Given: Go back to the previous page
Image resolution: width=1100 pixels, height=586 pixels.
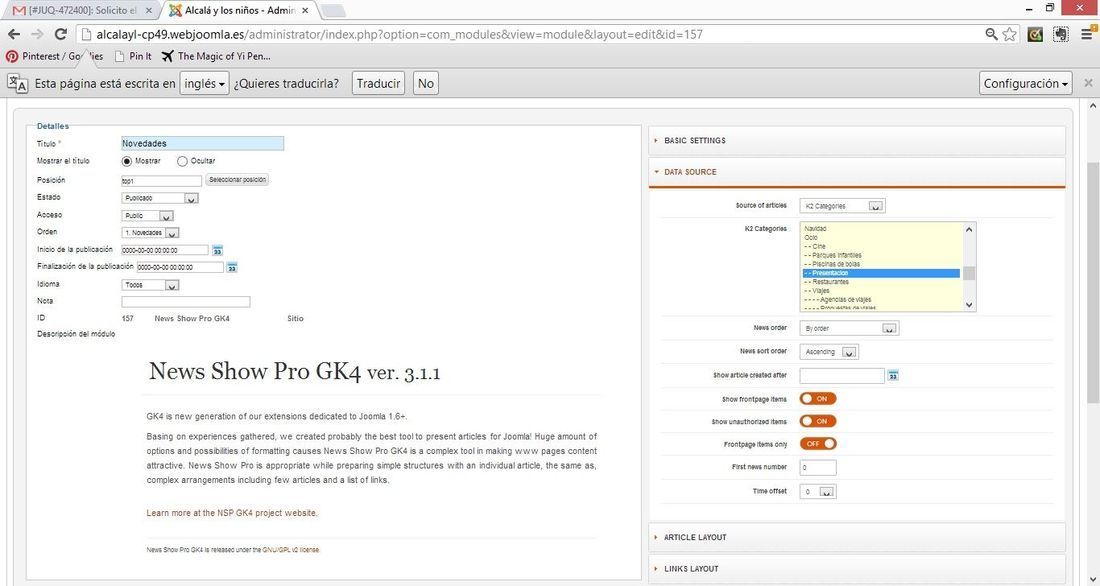Looking at the screenshot, I should (14, 34).
